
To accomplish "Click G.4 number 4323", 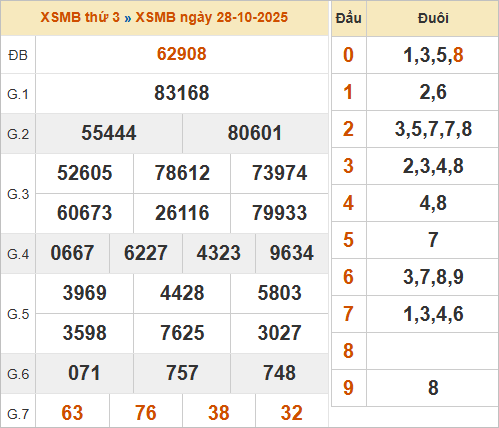I will pos(219,253).
